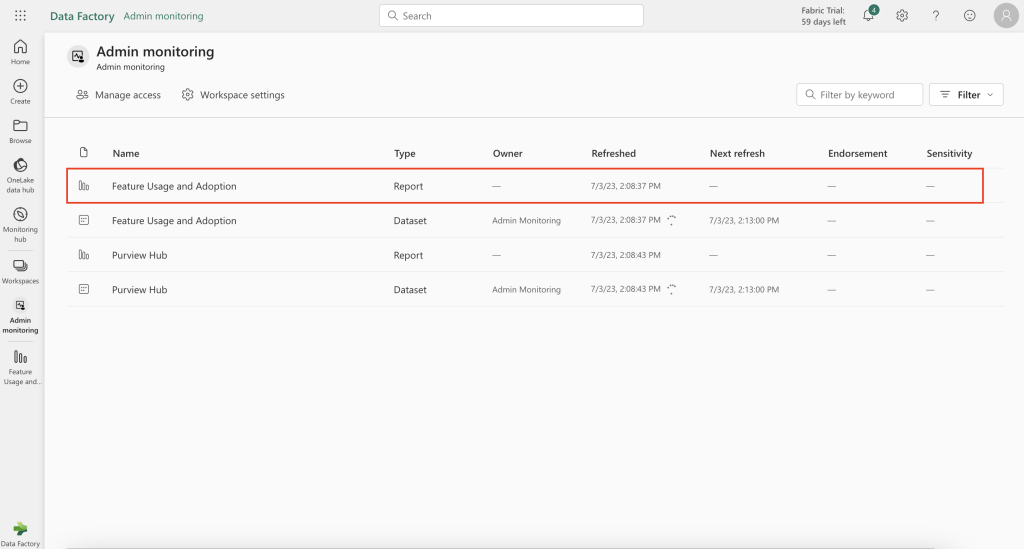Open Purview Hub report
The height and width of the screenshot is (549, 1024).
(140, 255)
